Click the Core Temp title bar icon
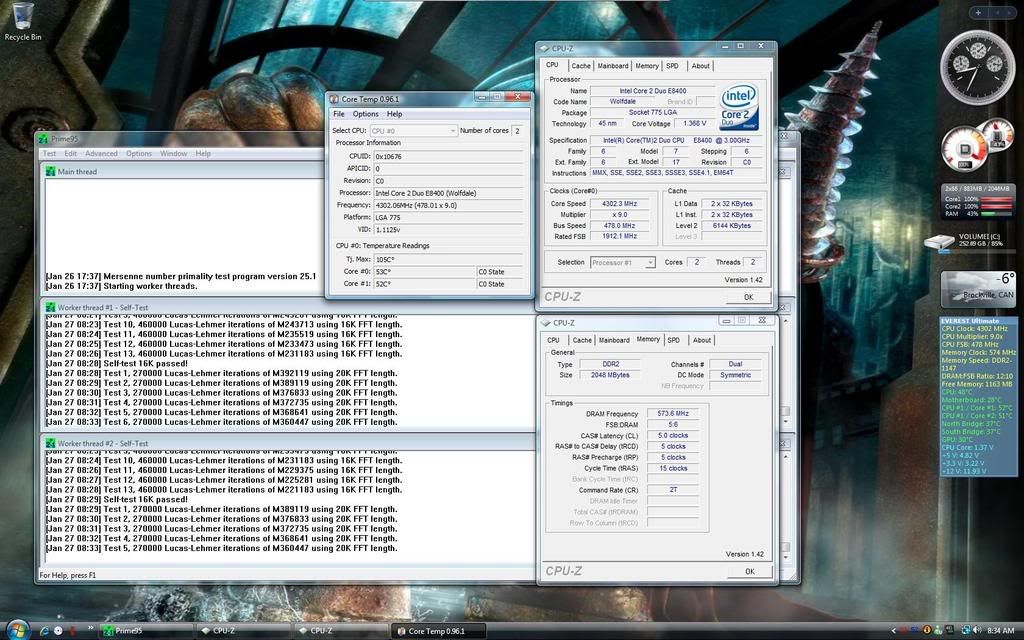This screenshot has height=640, width=1024. [334, 99]
